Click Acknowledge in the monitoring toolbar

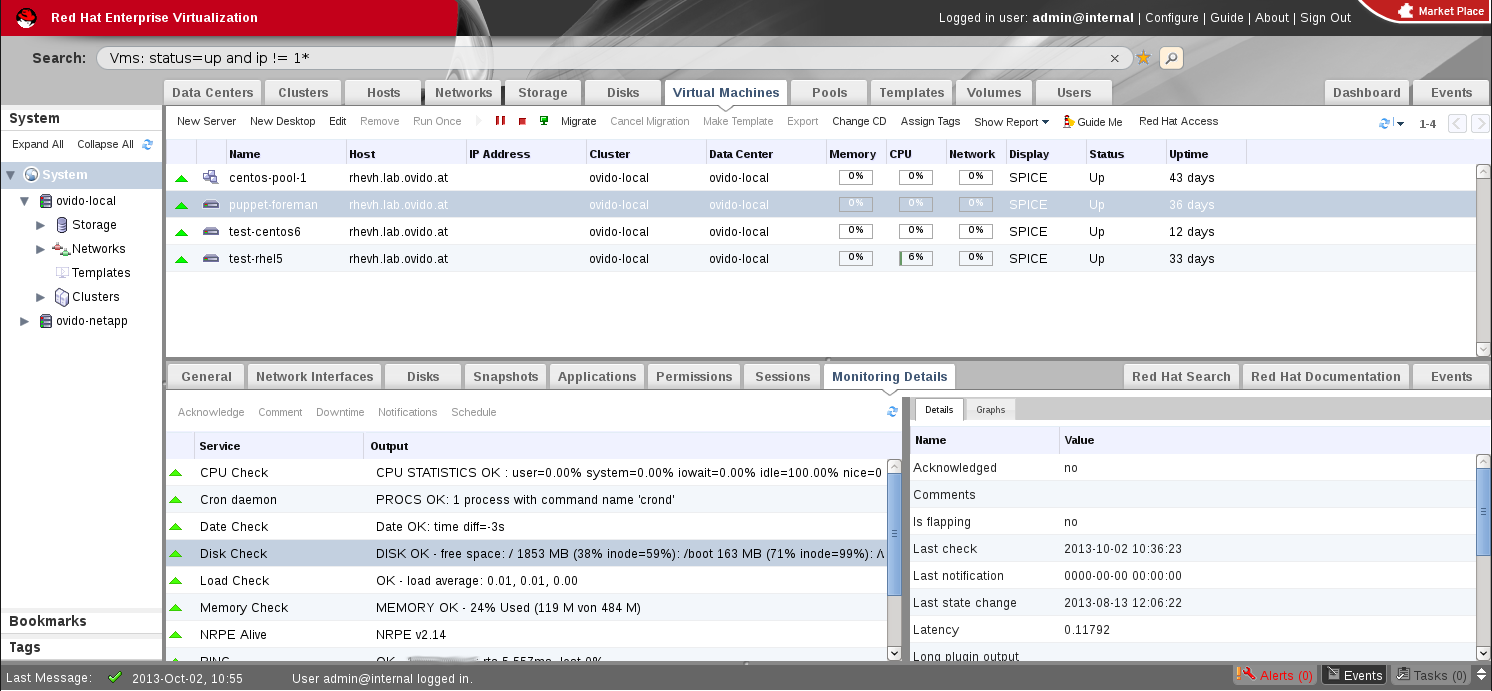211,412
